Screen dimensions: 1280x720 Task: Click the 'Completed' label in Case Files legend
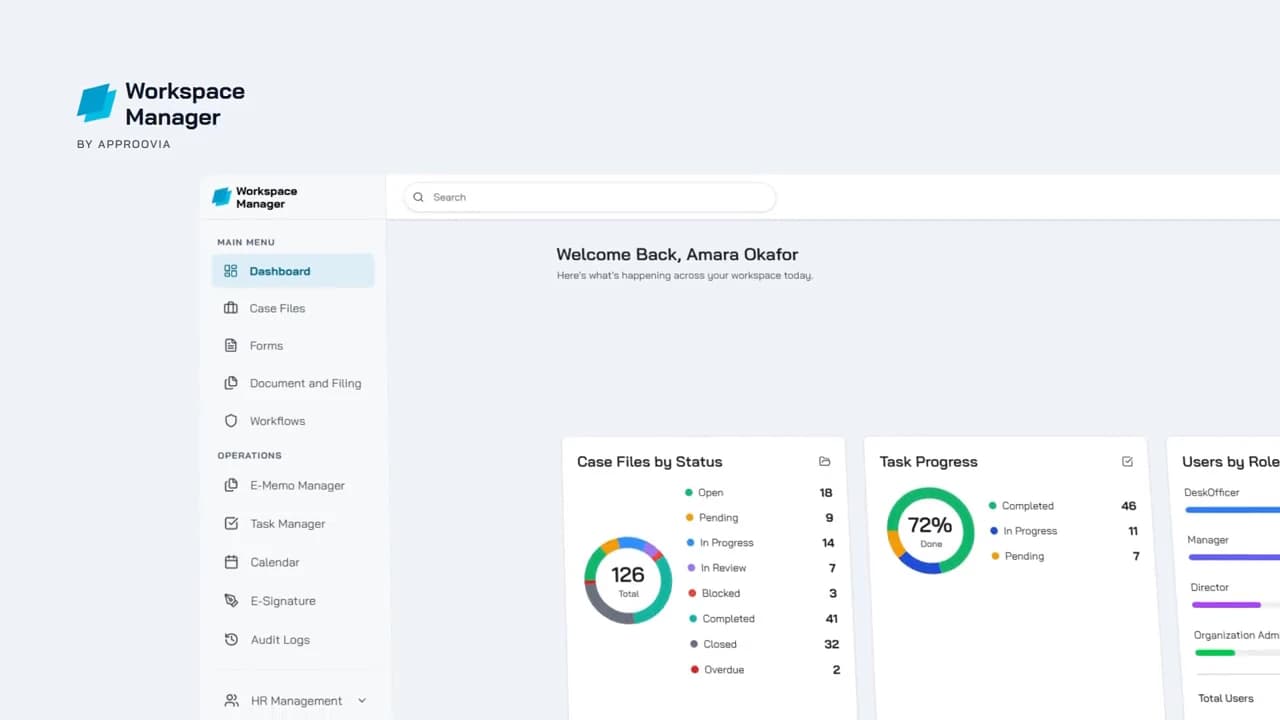(x=728, y=619)
